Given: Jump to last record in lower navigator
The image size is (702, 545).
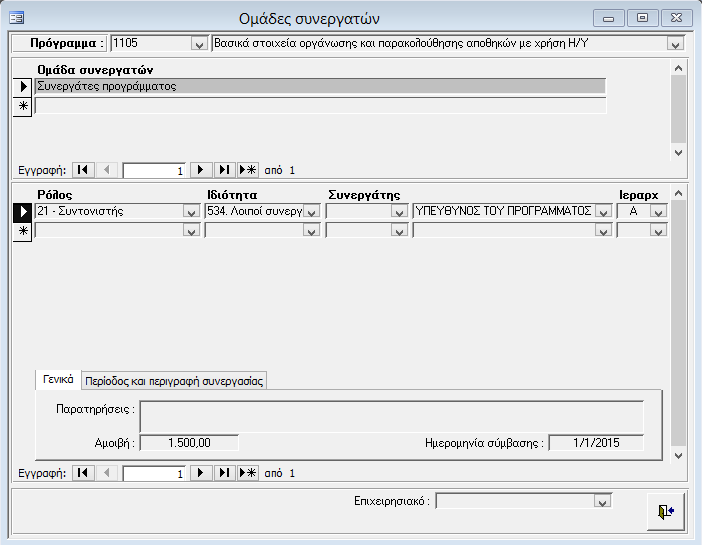Looking at the screenshot, I should [224, 473].
